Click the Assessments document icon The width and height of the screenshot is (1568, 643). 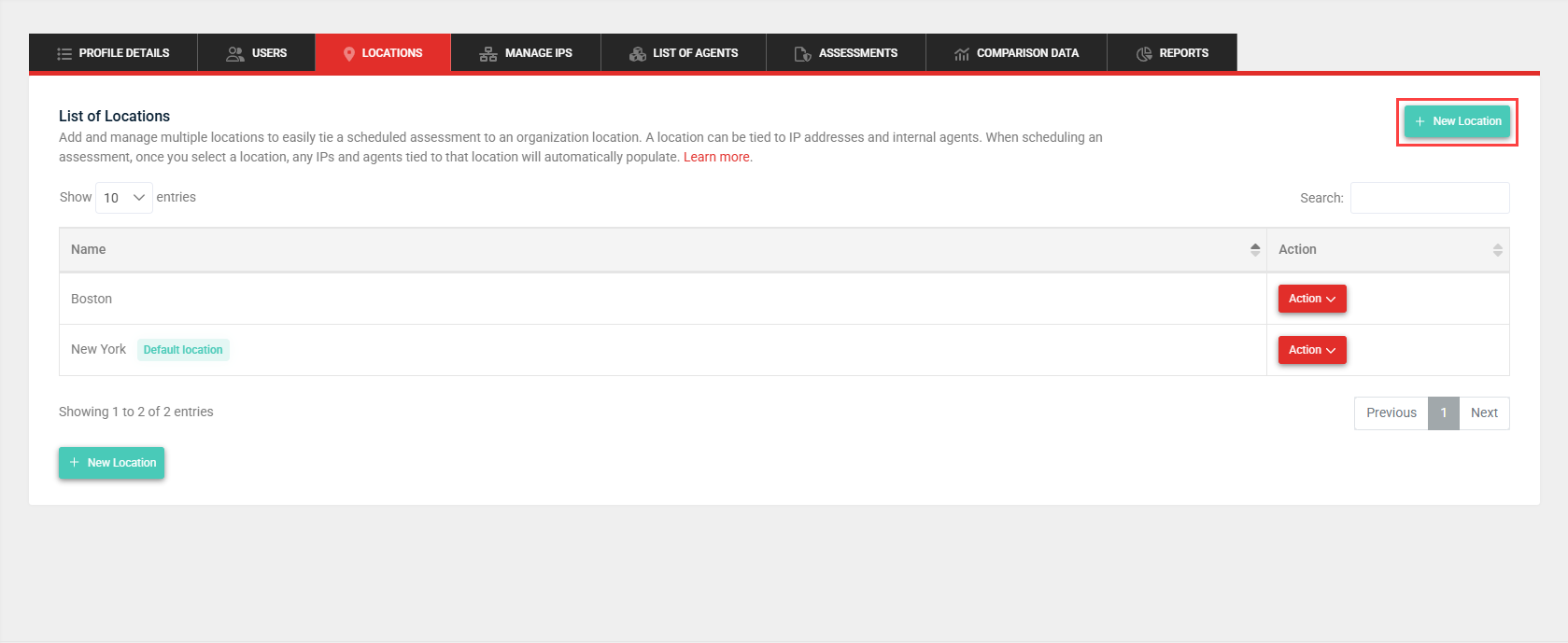click(x=802, y=54)
